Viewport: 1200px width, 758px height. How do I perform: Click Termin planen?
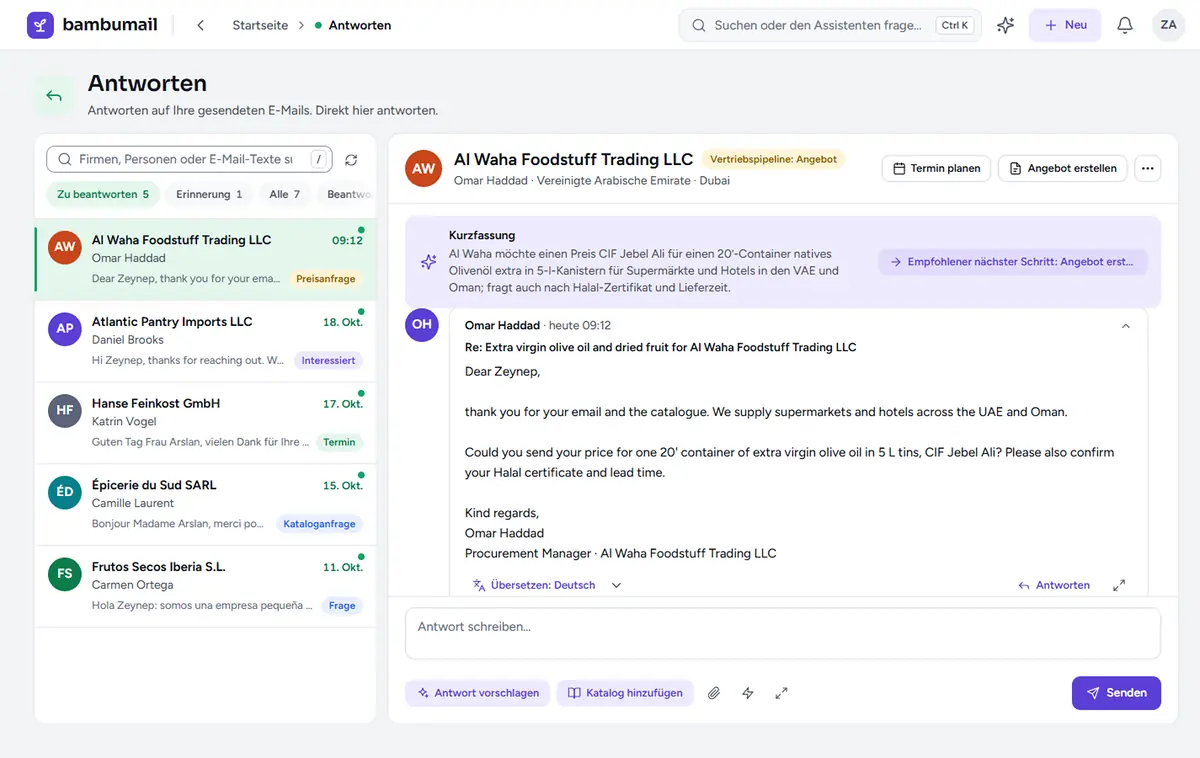click(x=936, y=168)
